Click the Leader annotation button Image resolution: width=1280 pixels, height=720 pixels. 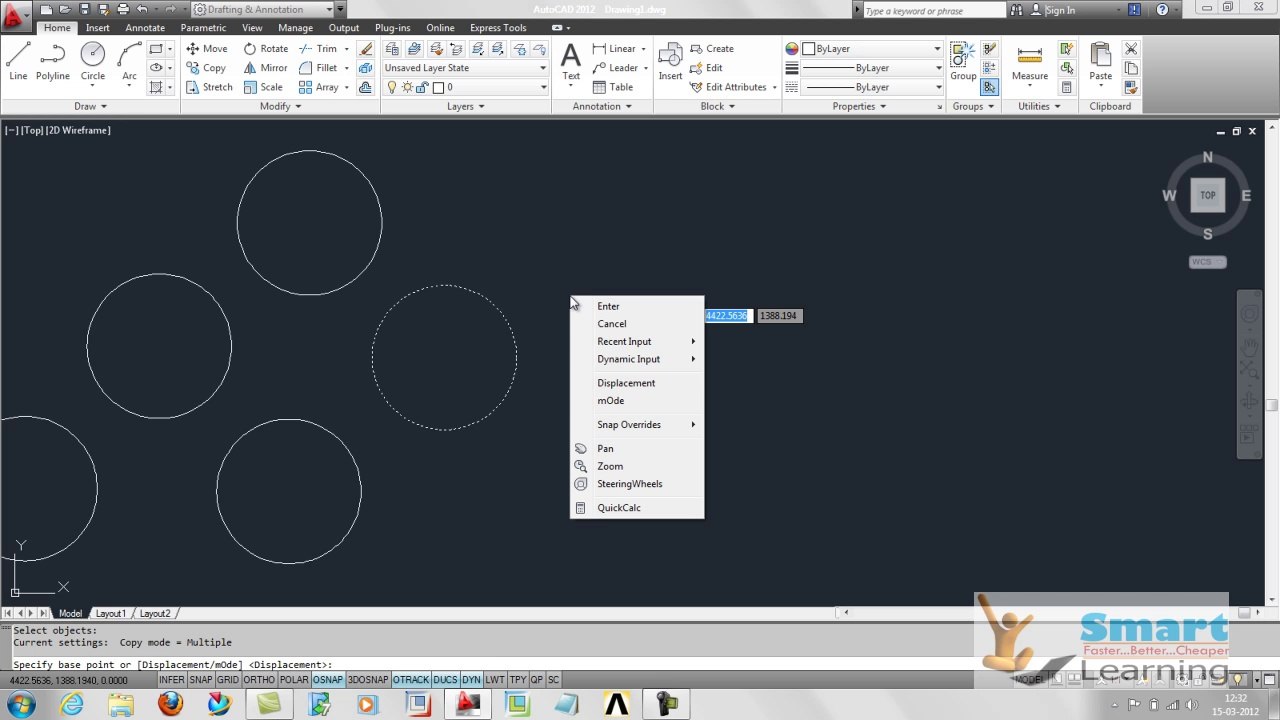point(615,68)
